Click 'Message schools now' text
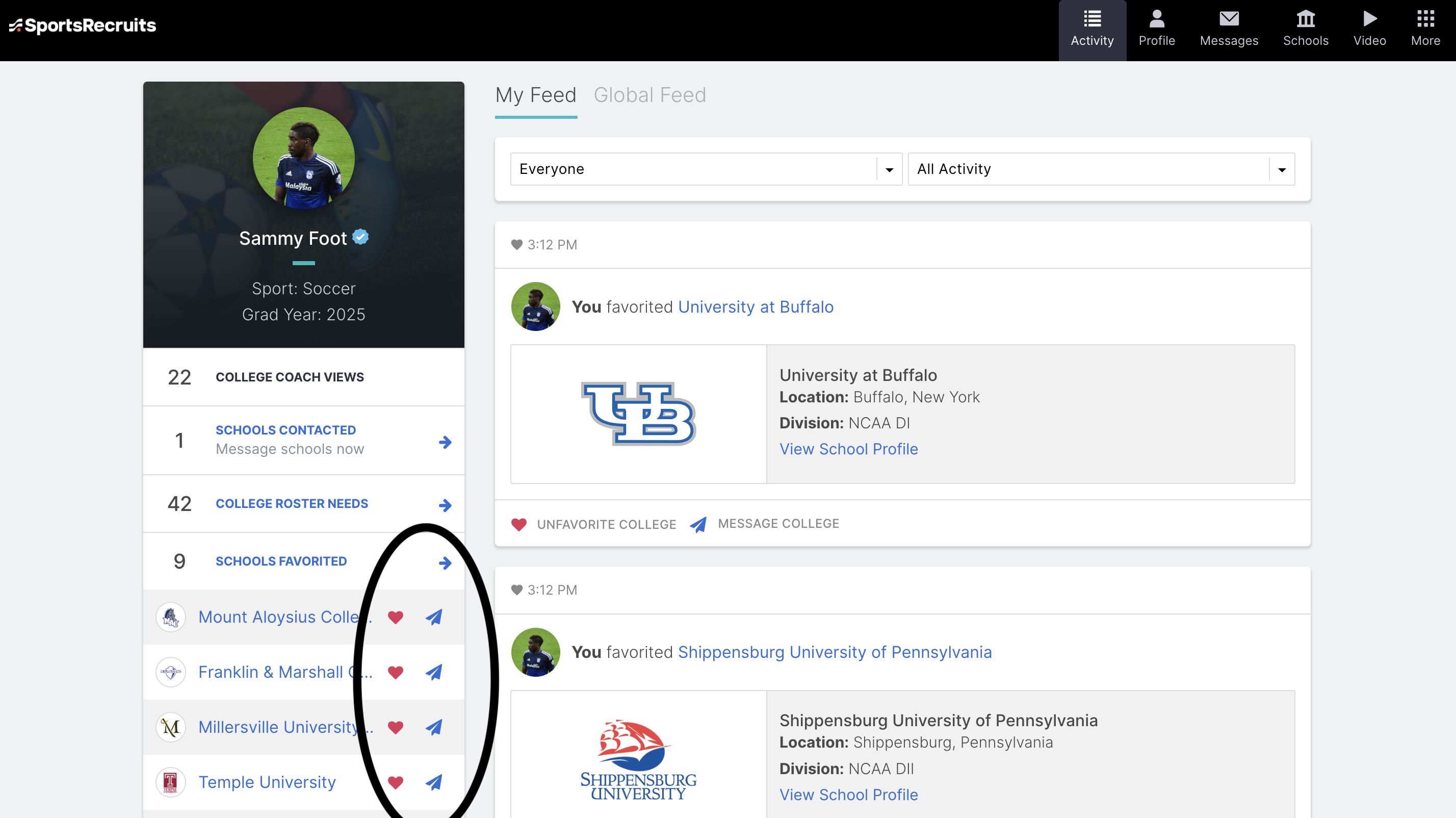 coord(290,449)
